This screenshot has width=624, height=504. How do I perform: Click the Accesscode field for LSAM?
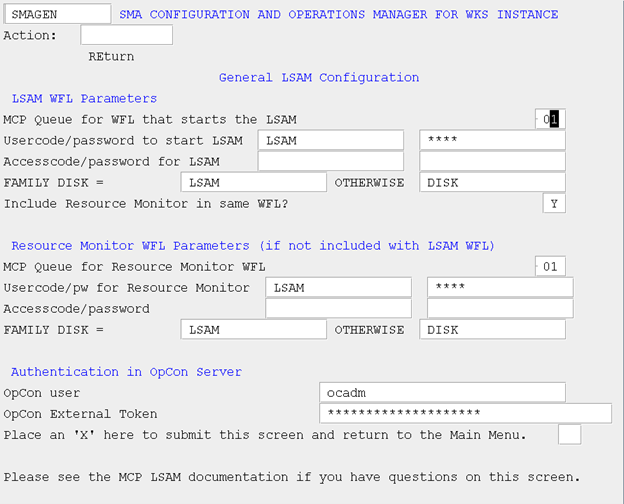[x=331, y=161]
